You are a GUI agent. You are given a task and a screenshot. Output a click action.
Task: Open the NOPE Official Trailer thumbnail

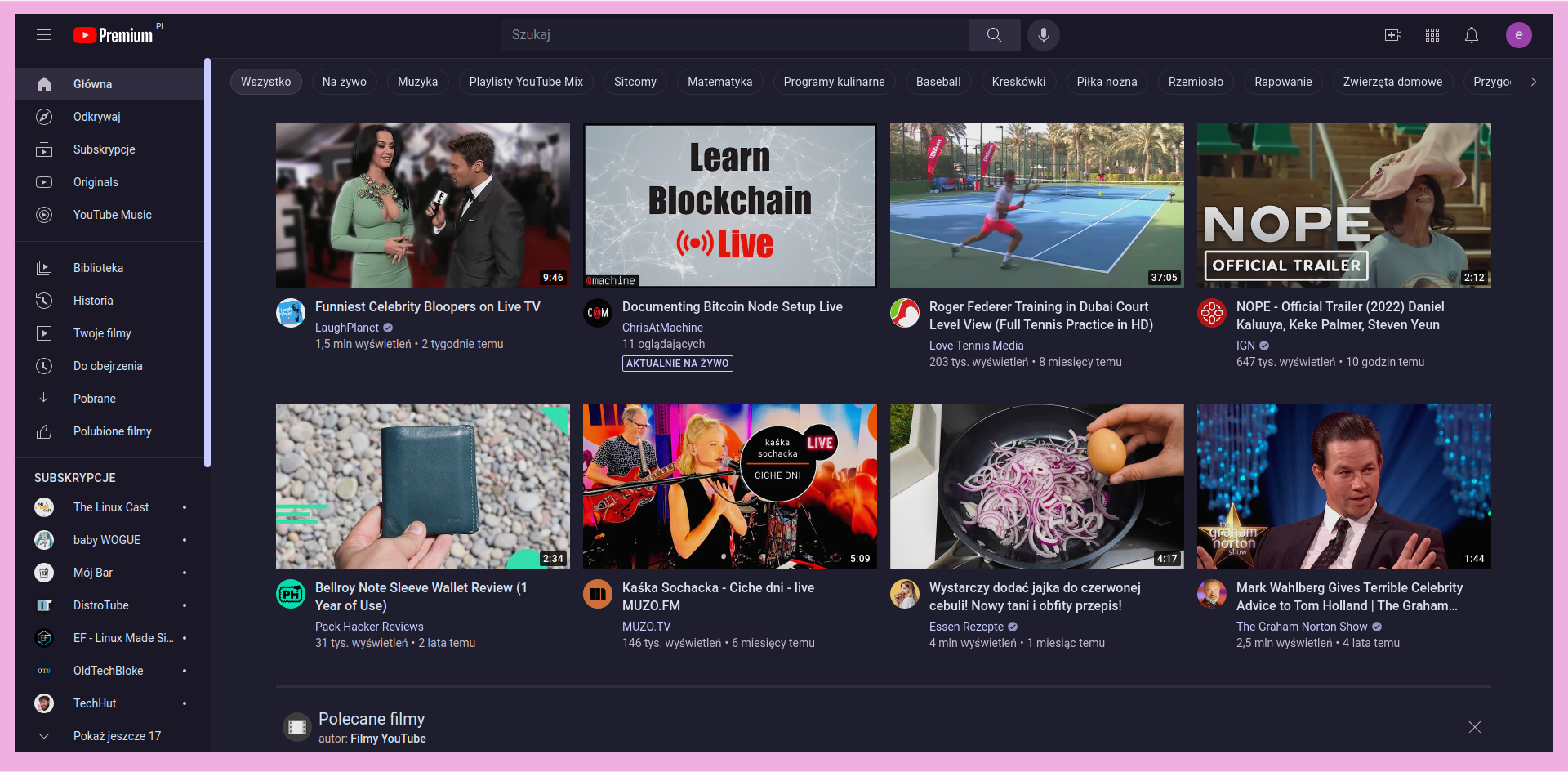pos(1343,206)
